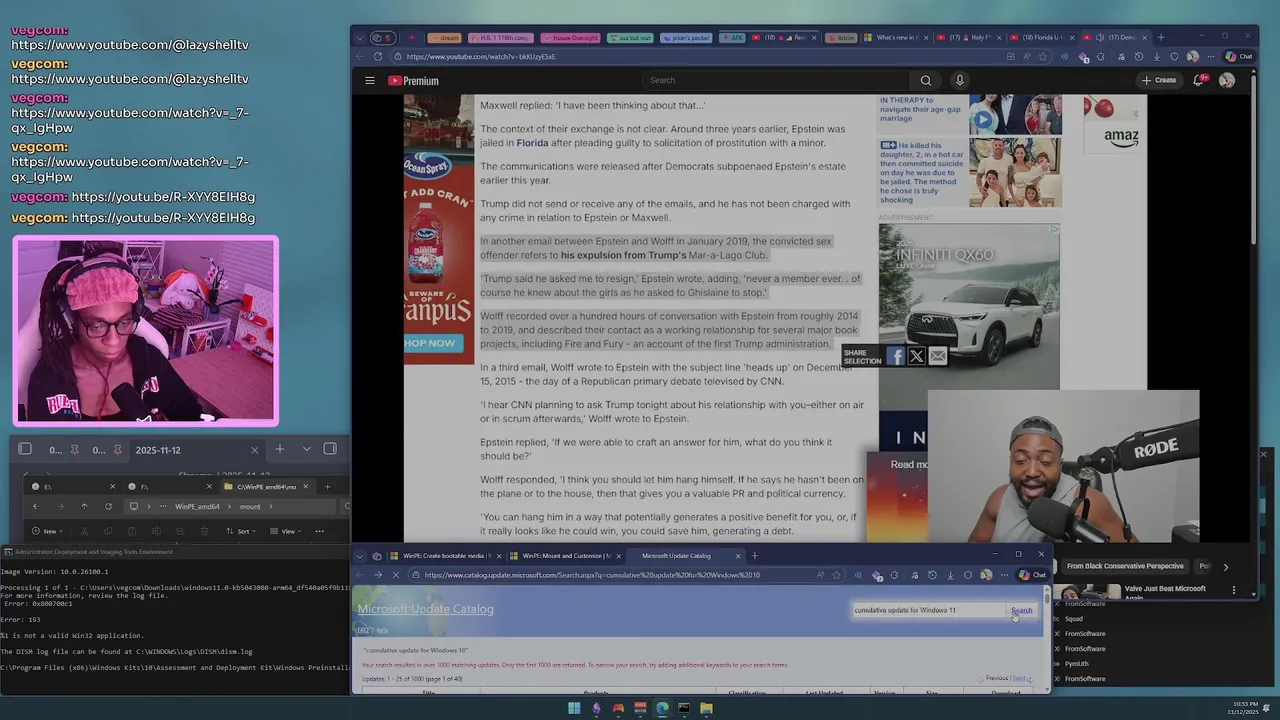Switch to the 'stream' tab group
Viewport: 1280px width, 720px height.
tap(446, 38)
